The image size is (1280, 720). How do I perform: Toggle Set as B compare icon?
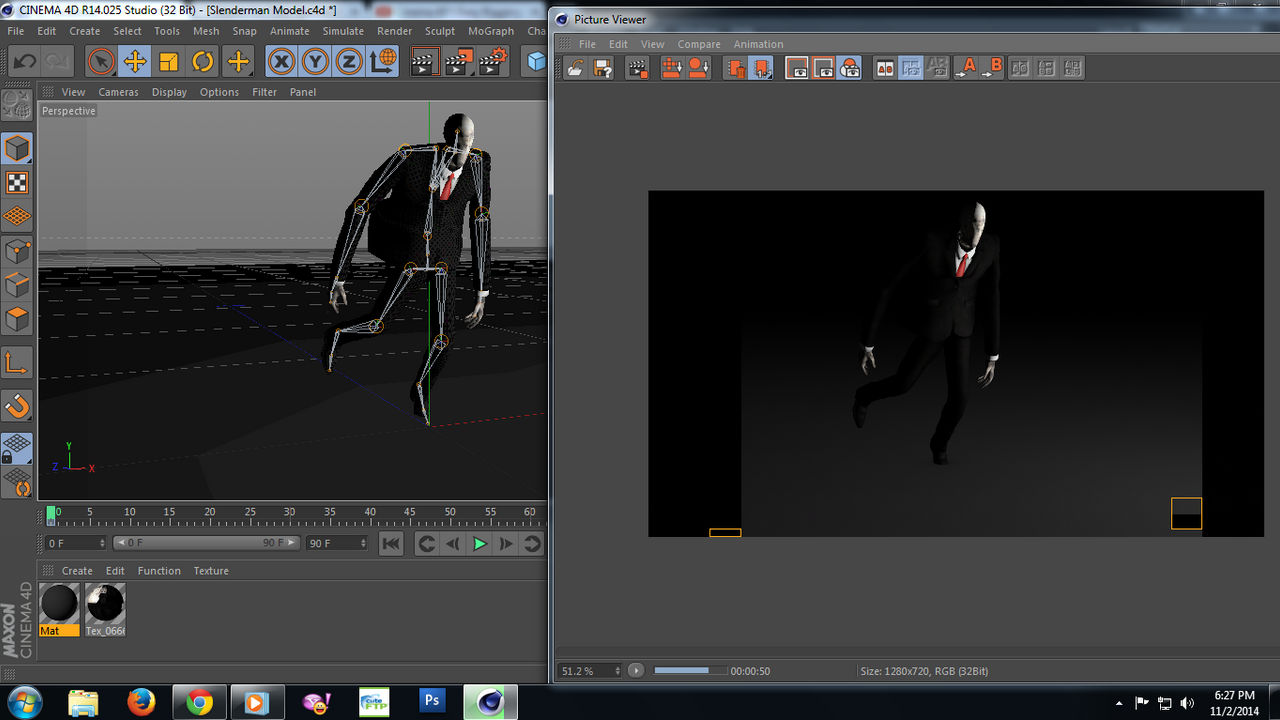(992, 68)
